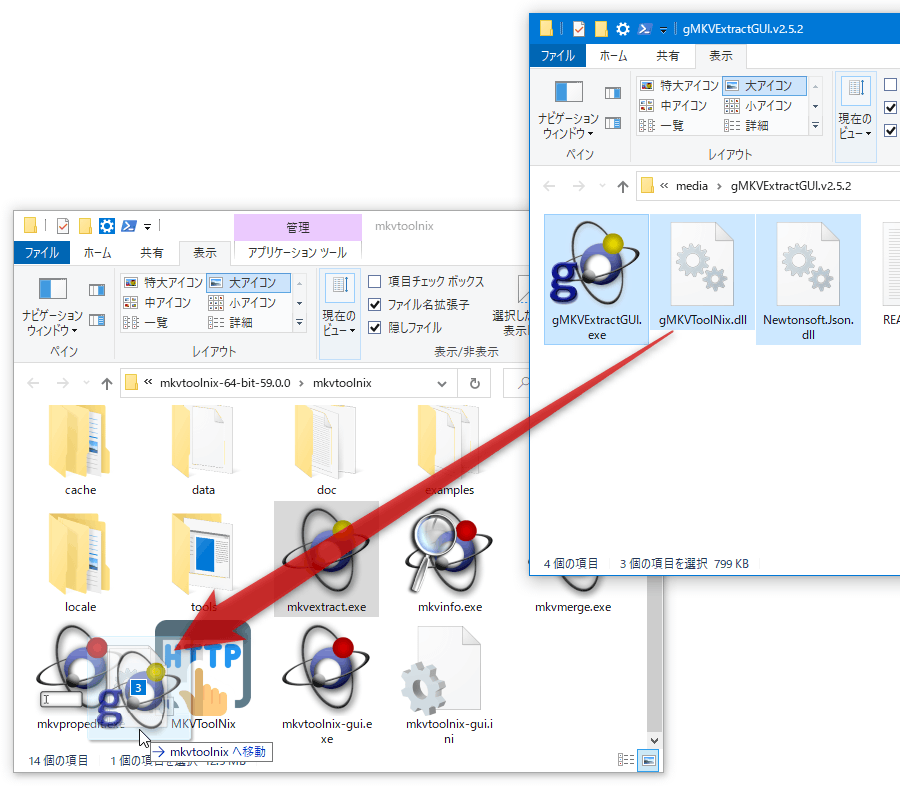Go up one folder level in gMKVExtractGUI window
900x786 pixels.
[623, 187]
